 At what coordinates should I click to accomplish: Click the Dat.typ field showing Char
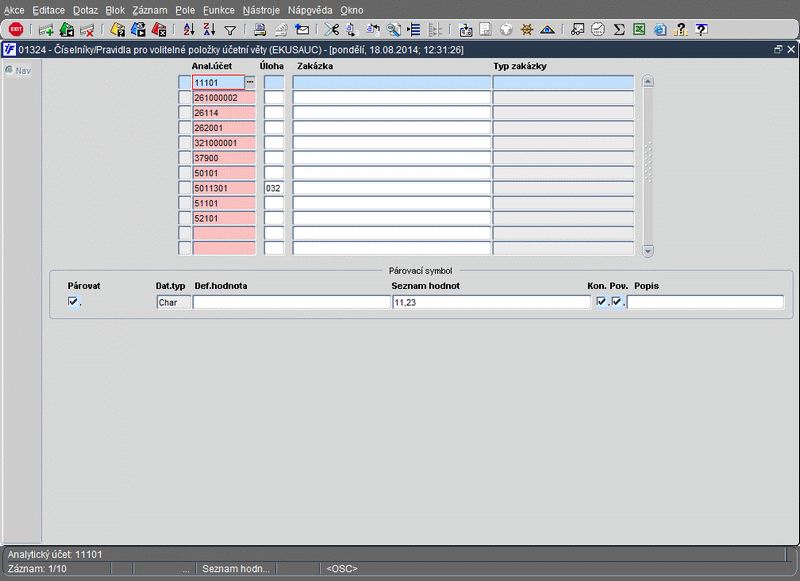tap(173, 302)
